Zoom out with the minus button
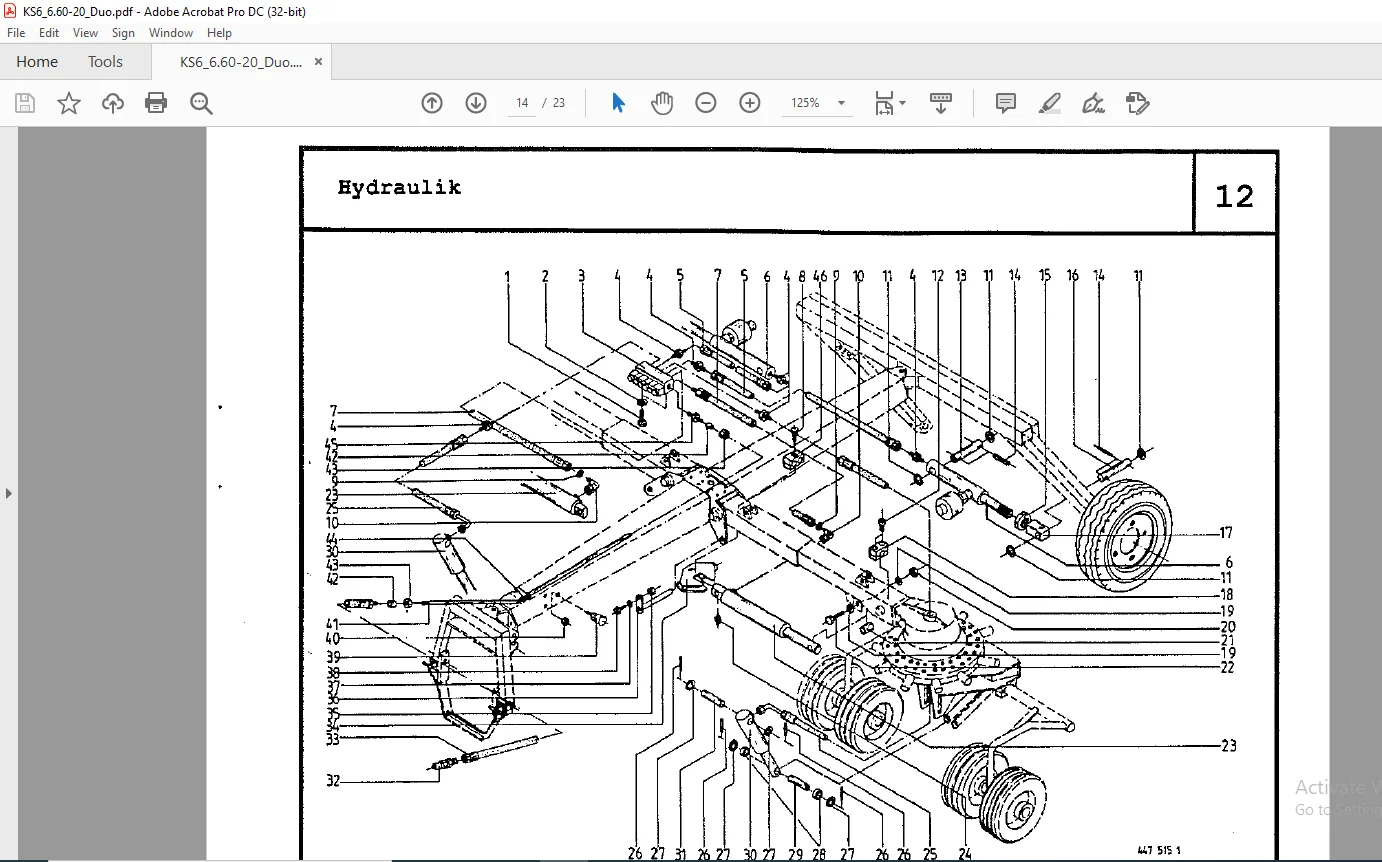 coord(706,103)
